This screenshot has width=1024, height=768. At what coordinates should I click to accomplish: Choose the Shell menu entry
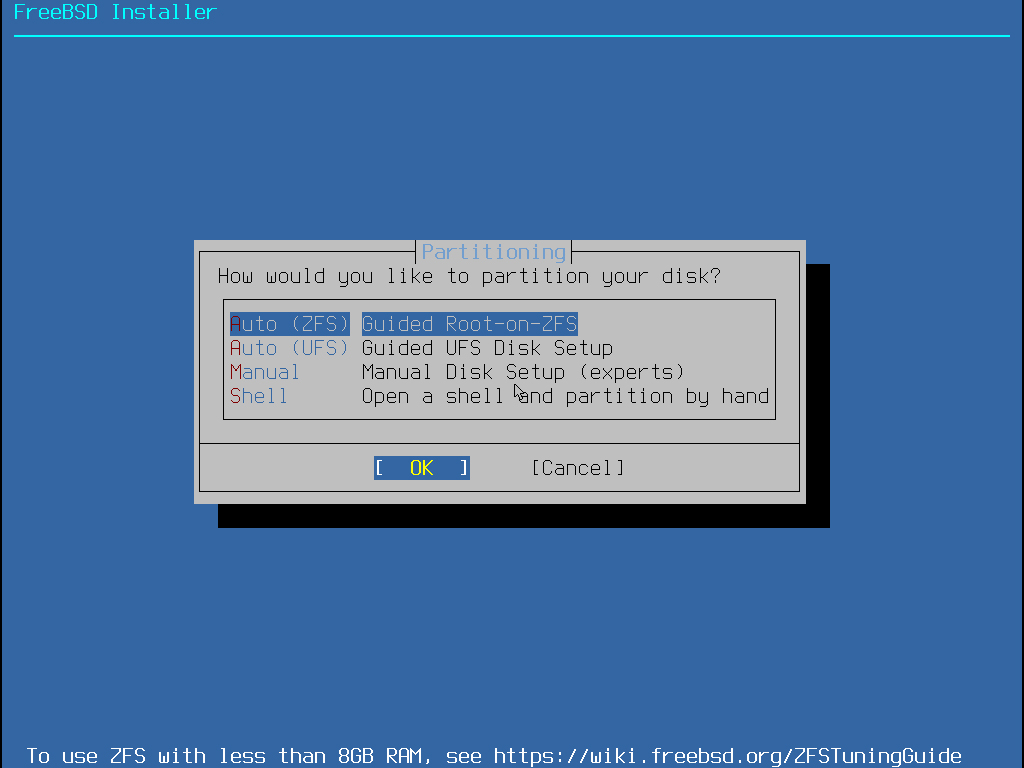point(259,396)
